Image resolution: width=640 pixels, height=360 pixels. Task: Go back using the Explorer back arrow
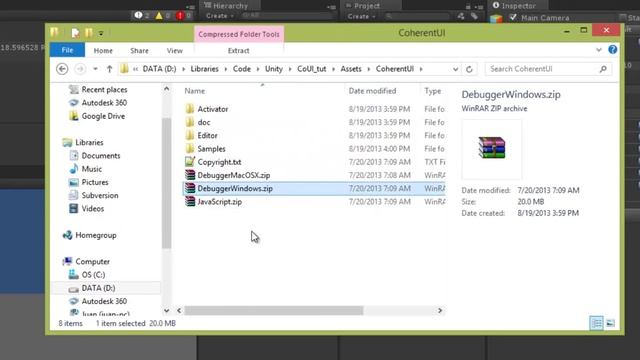(x=62, y=69)
